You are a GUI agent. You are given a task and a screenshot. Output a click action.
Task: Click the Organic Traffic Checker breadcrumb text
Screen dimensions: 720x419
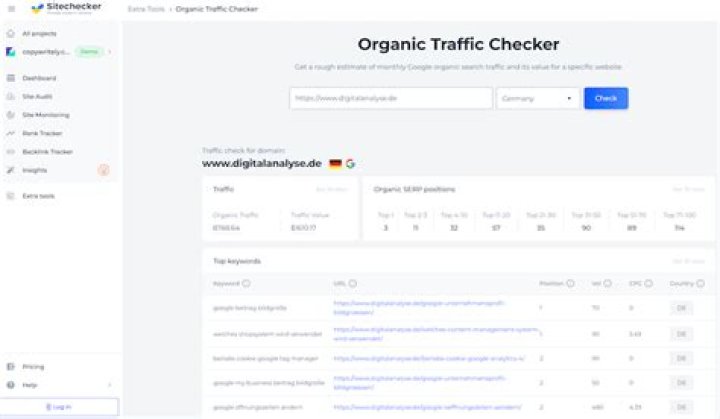[x=217, y=9]
